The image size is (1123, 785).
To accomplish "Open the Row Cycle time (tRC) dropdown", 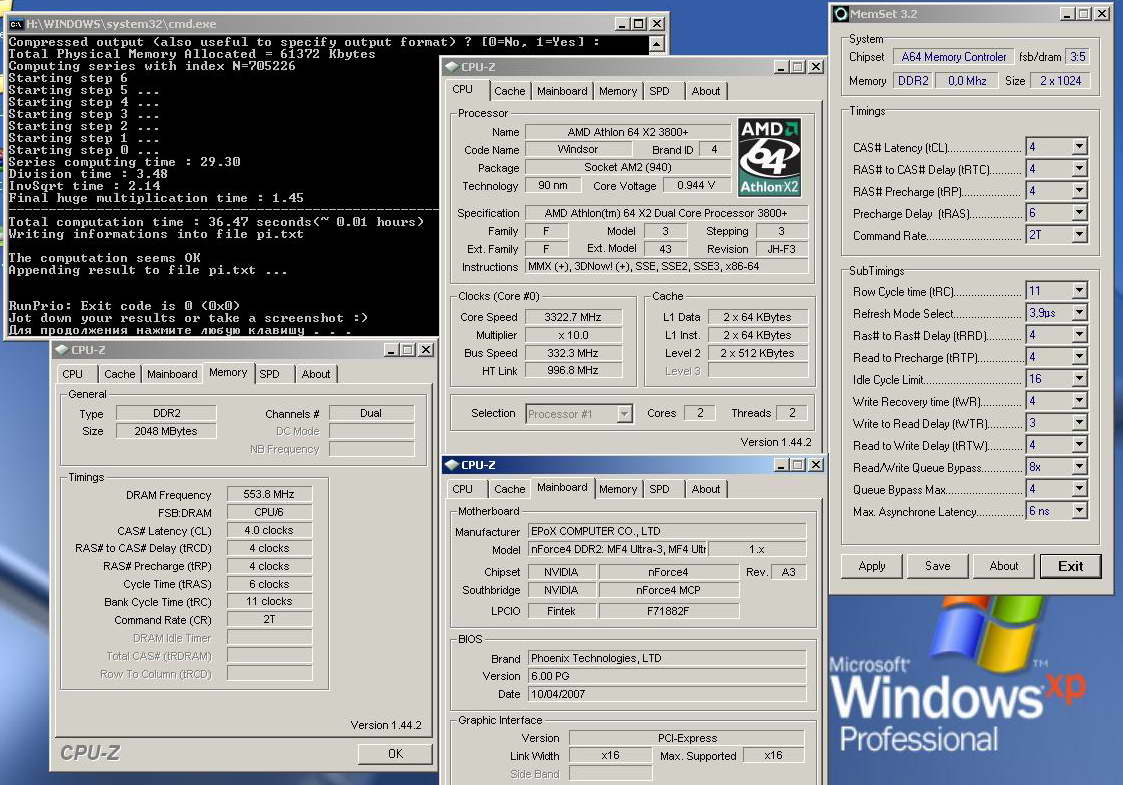I will coord(1079,291).
